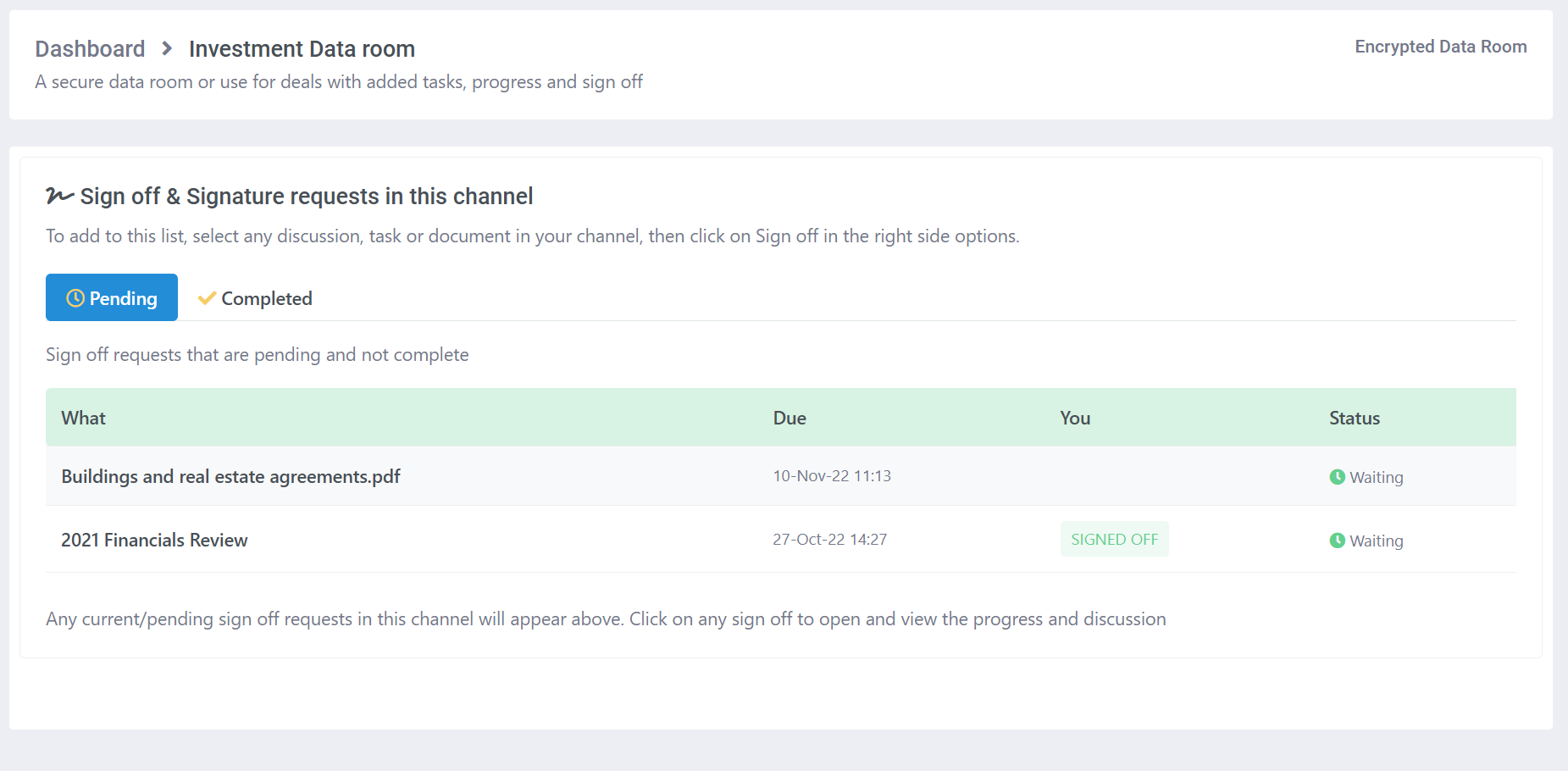
Task: Click the SIGNED OFF badge
Action: [x=1114, y=539]
